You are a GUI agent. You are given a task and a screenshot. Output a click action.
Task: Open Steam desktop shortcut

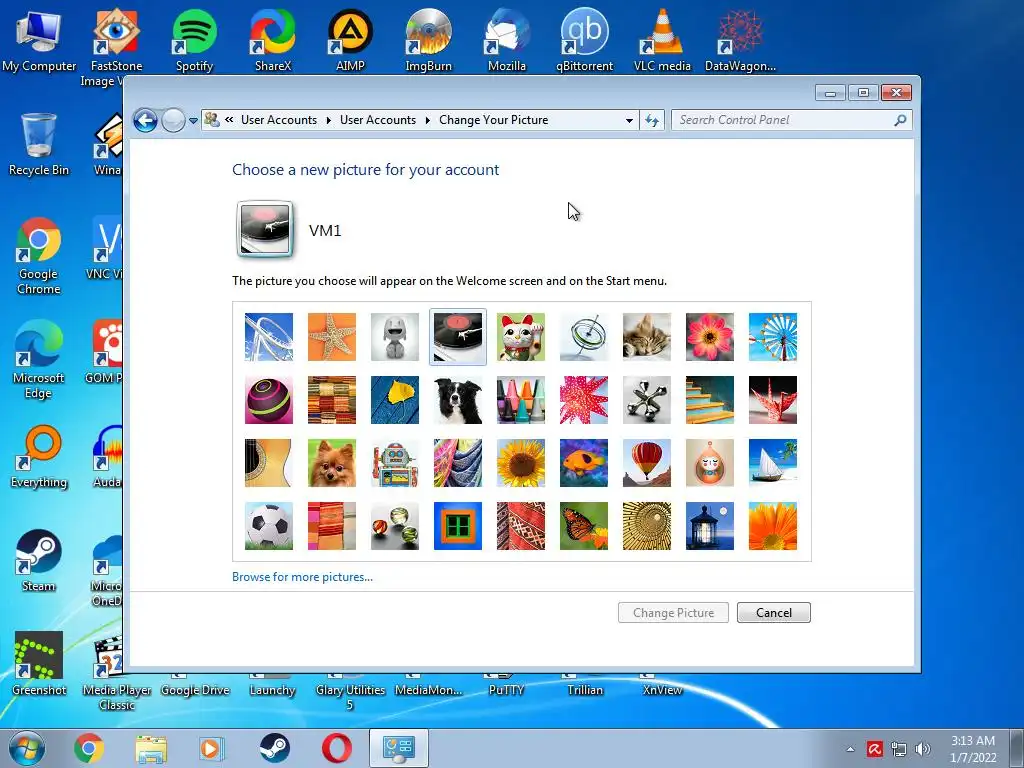click(x=39, y=560)
